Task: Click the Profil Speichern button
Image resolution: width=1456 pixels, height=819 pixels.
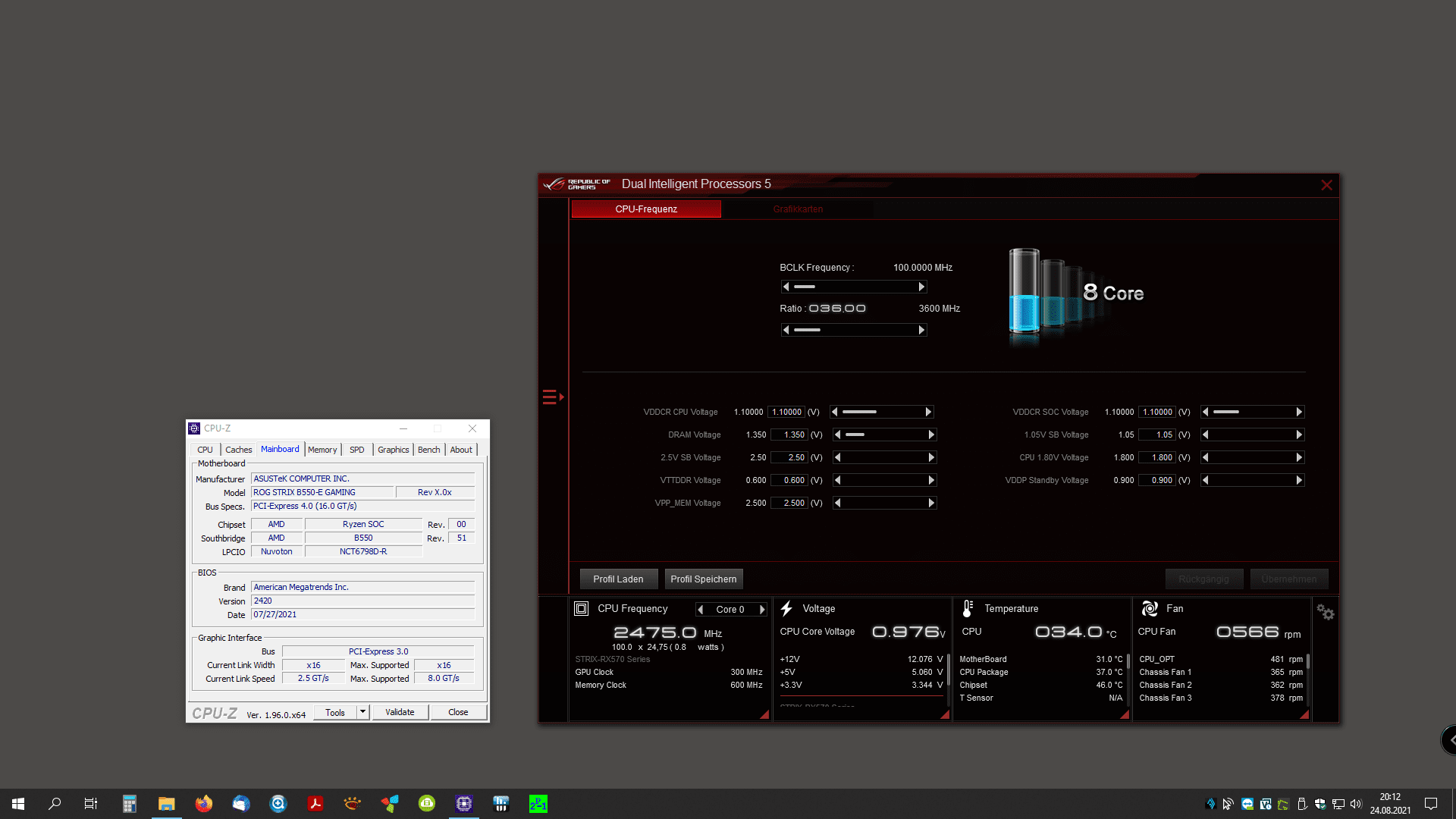Action: (704, 579)
